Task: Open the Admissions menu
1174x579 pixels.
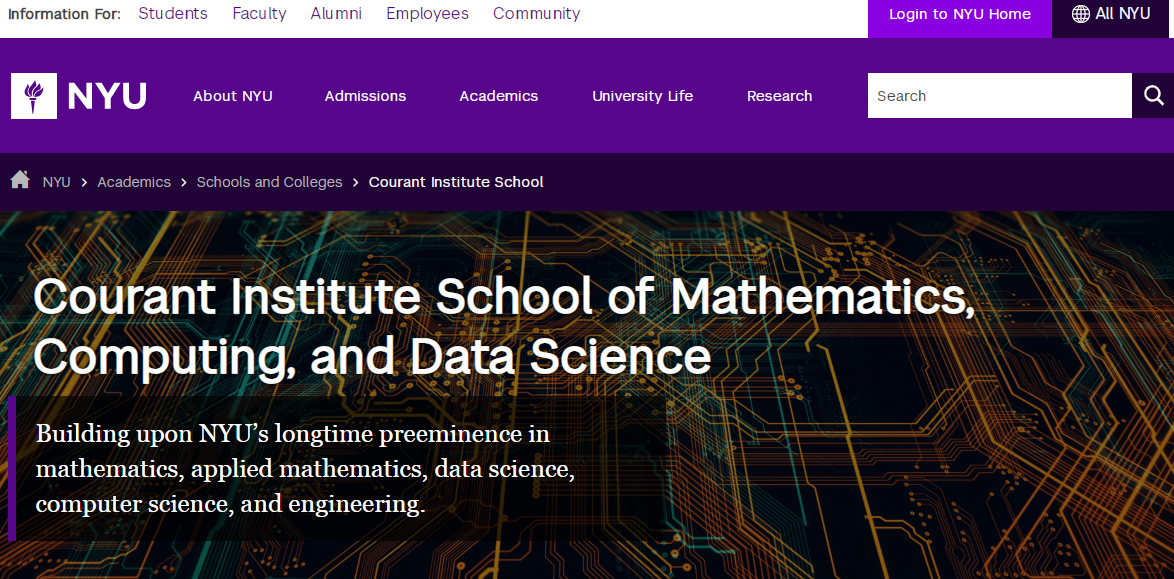Action: point(365,96)
